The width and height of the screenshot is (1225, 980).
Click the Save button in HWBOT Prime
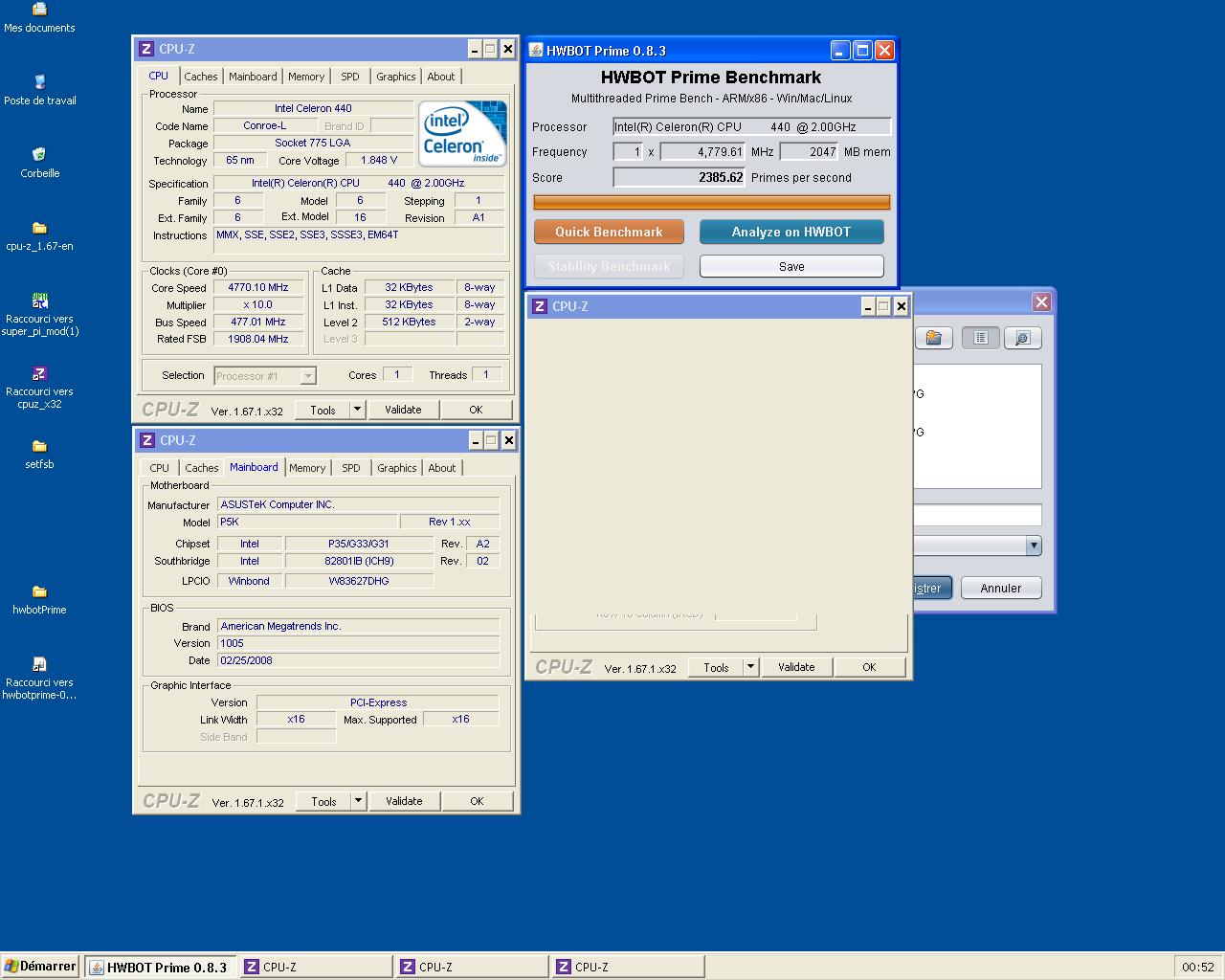click(791, 266)
